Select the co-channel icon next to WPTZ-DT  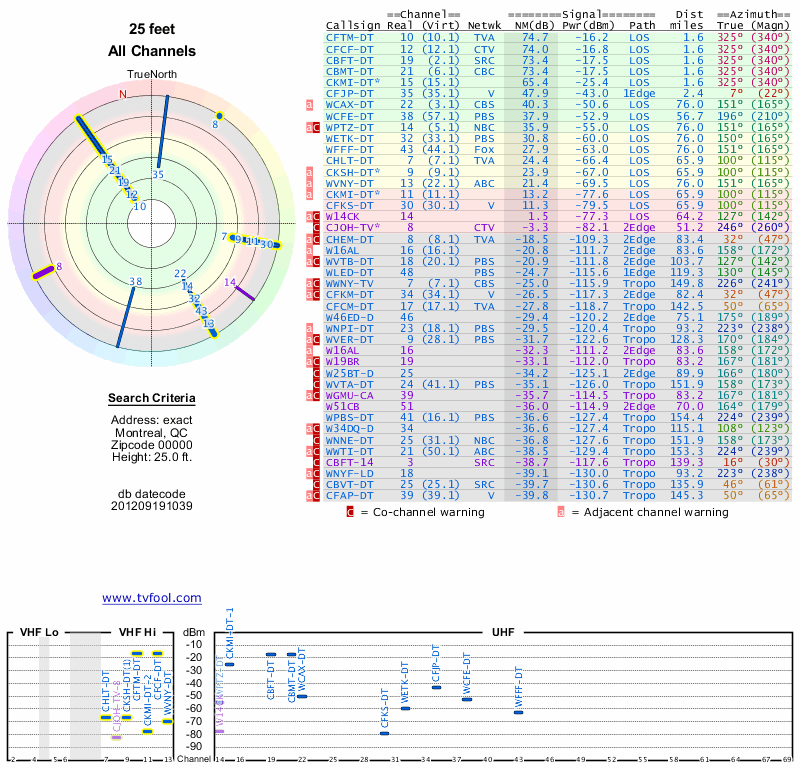(x=317, y=128)
